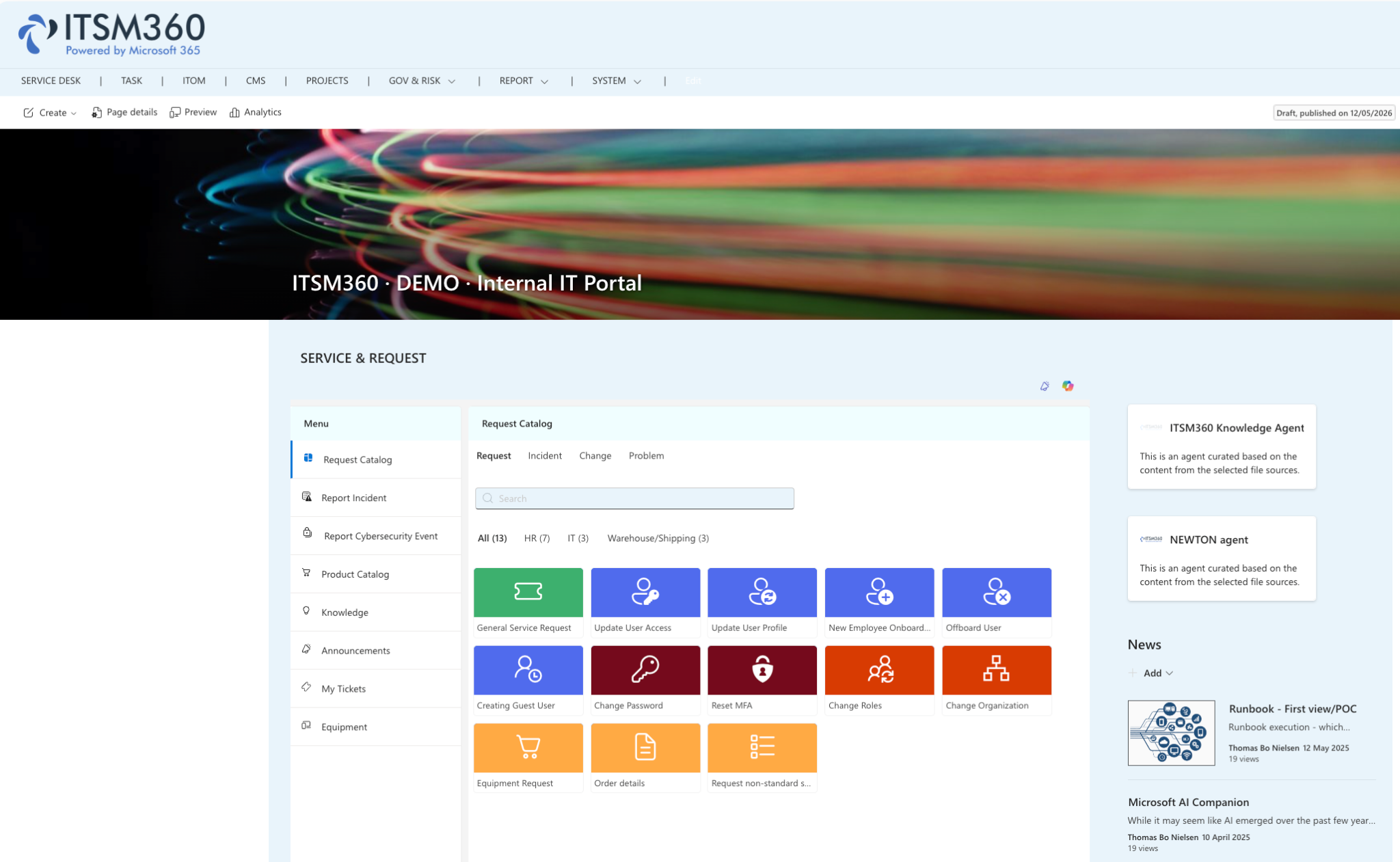This screenshot has height=862, width=1400.
Task: Open the New Employee Onboarding tile
Action: 879,602
